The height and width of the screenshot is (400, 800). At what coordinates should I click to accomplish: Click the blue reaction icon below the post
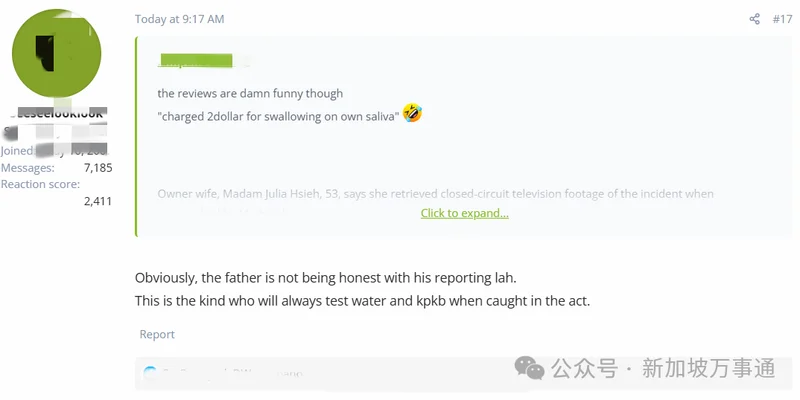click(150, 374)
